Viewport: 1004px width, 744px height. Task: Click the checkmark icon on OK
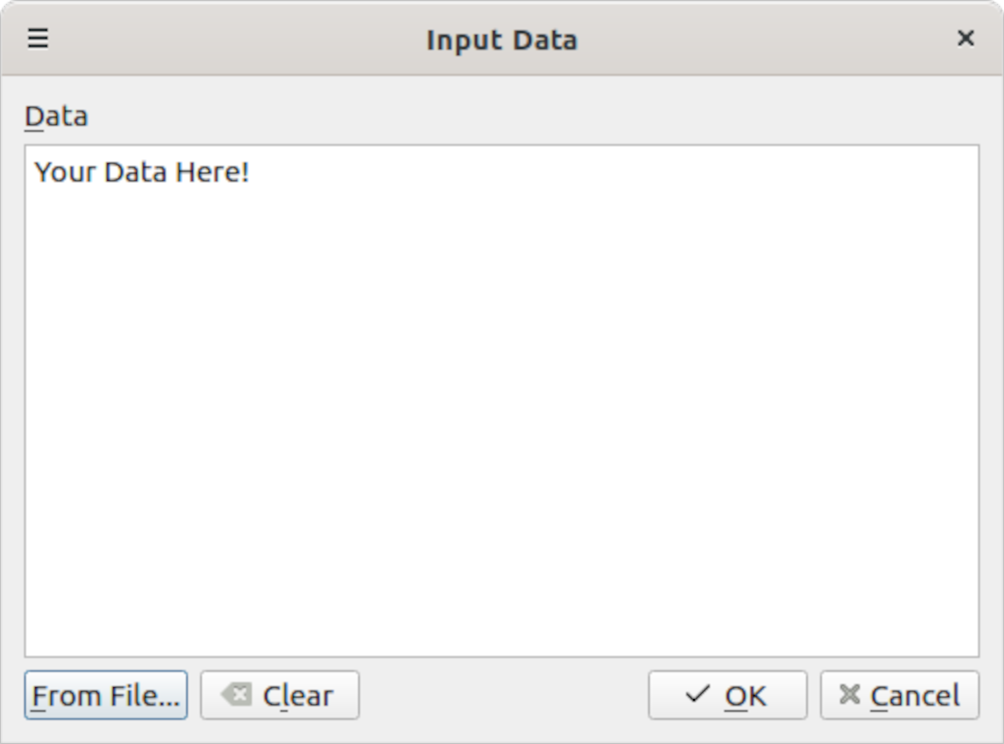pos(699,694)
